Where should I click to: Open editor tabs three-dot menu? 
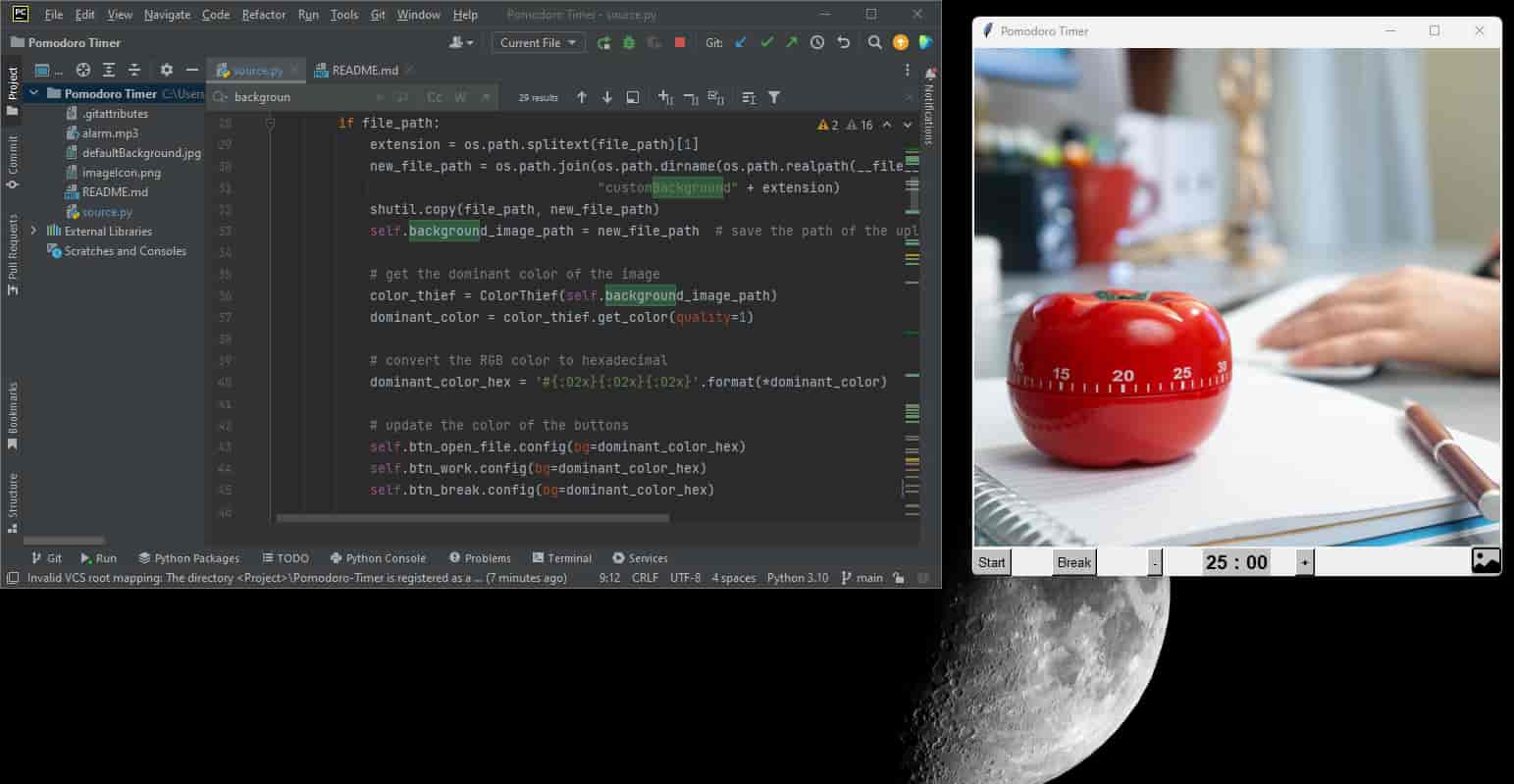coord(908,71)
